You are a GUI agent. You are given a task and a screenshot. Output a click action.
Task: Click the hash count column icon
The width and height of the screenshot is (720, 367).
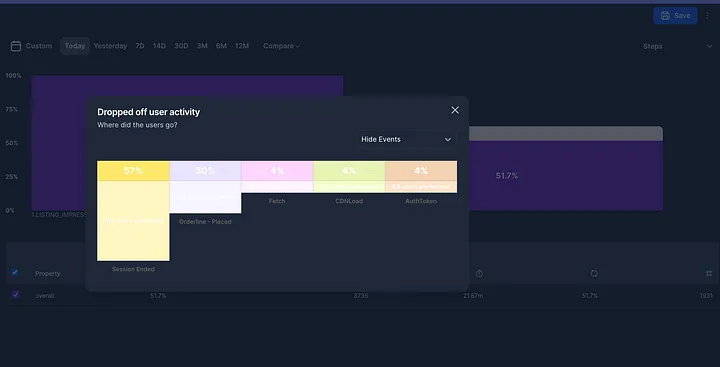click(709, 273)
